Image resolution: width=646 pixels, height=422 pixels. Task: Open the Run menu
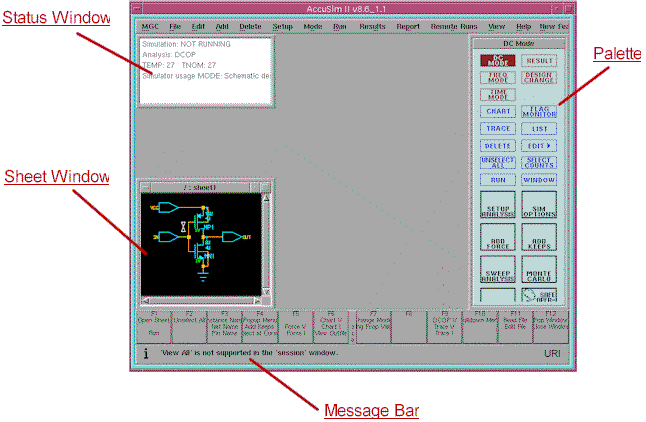[x=340, y=26]
